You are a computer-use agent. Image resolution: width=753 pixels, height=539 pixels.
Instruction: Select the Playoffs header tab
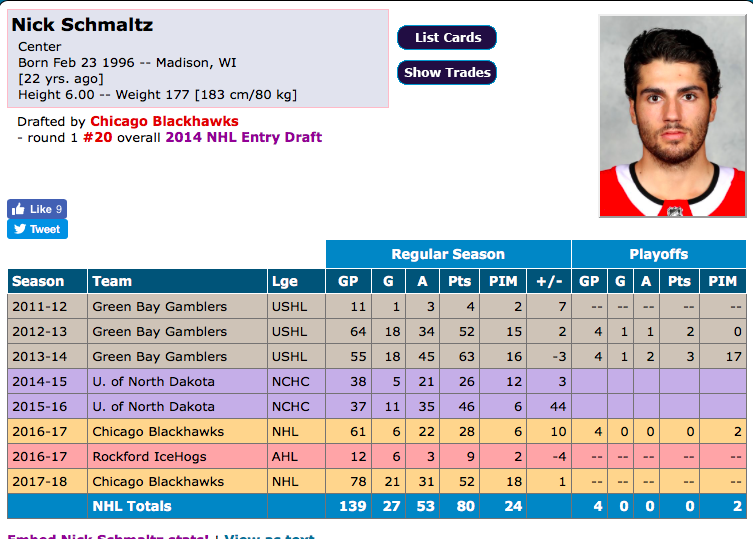pyautogui.click(x=658, y=254)
